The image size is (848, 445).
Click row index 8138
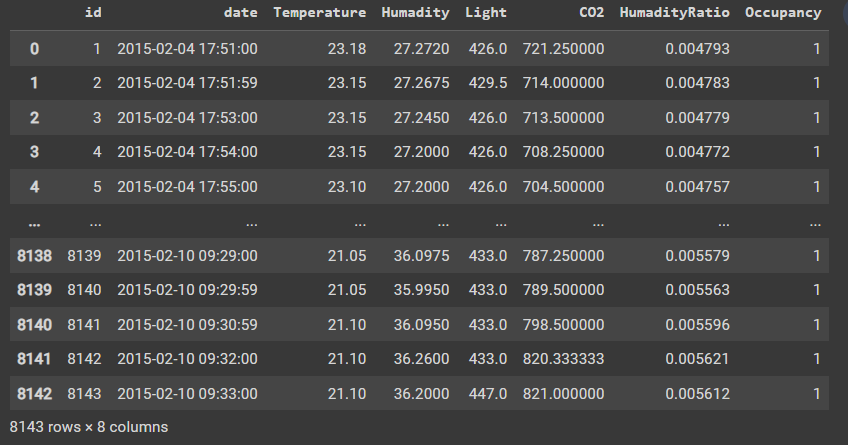pyautogui.click(x=32, y=255)
